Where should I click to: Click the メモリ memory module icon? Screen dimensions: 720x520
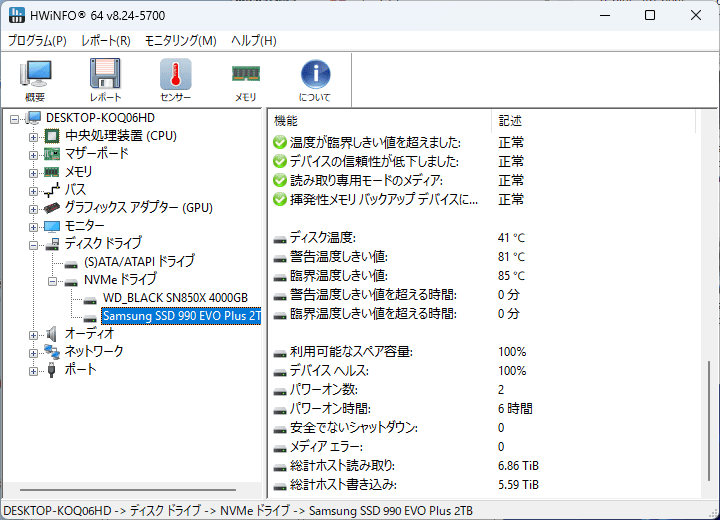(x=245, y=79)
